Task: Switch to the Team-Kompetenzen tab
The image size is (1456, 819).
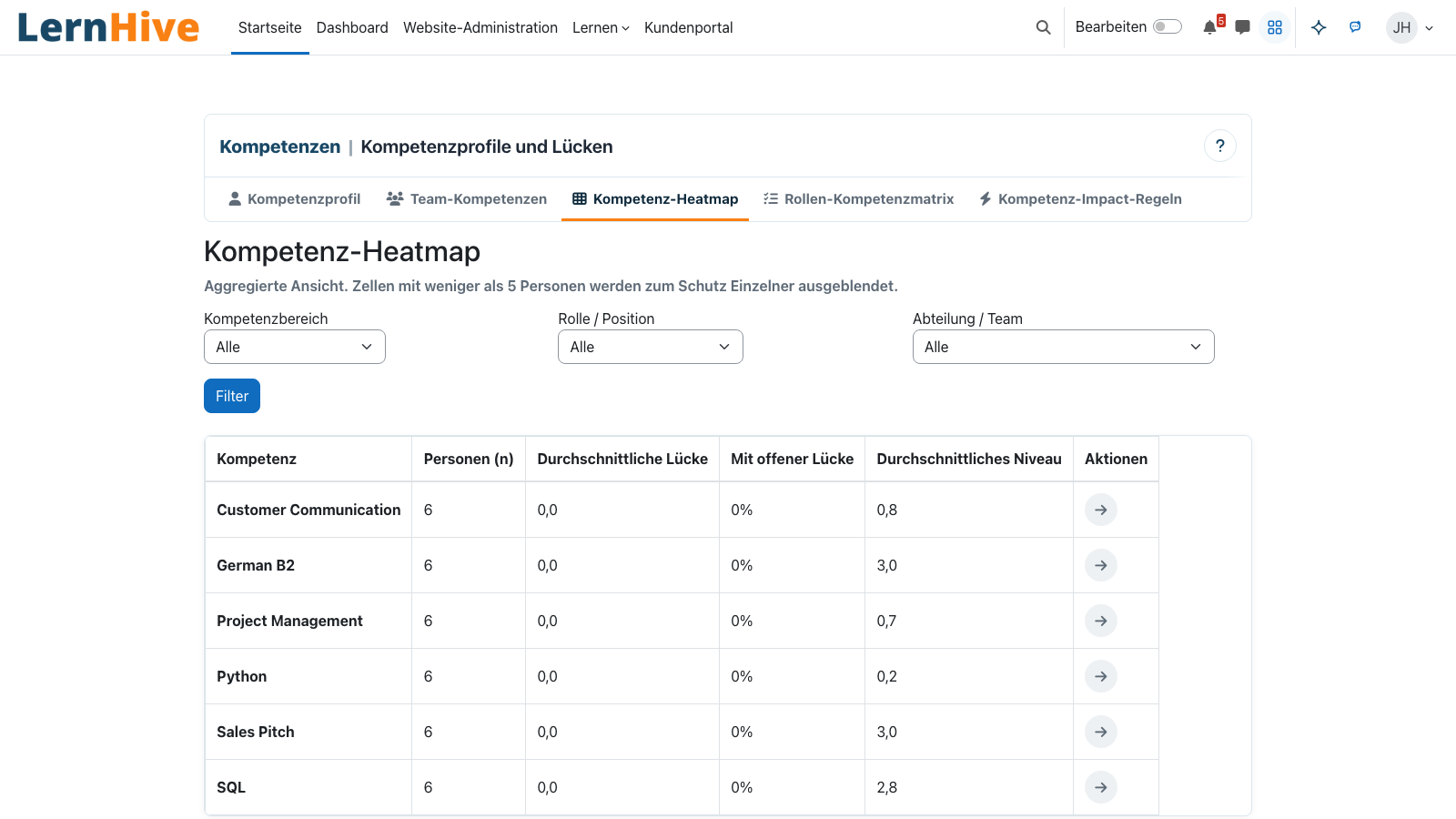Action: [x=467, y=199]
